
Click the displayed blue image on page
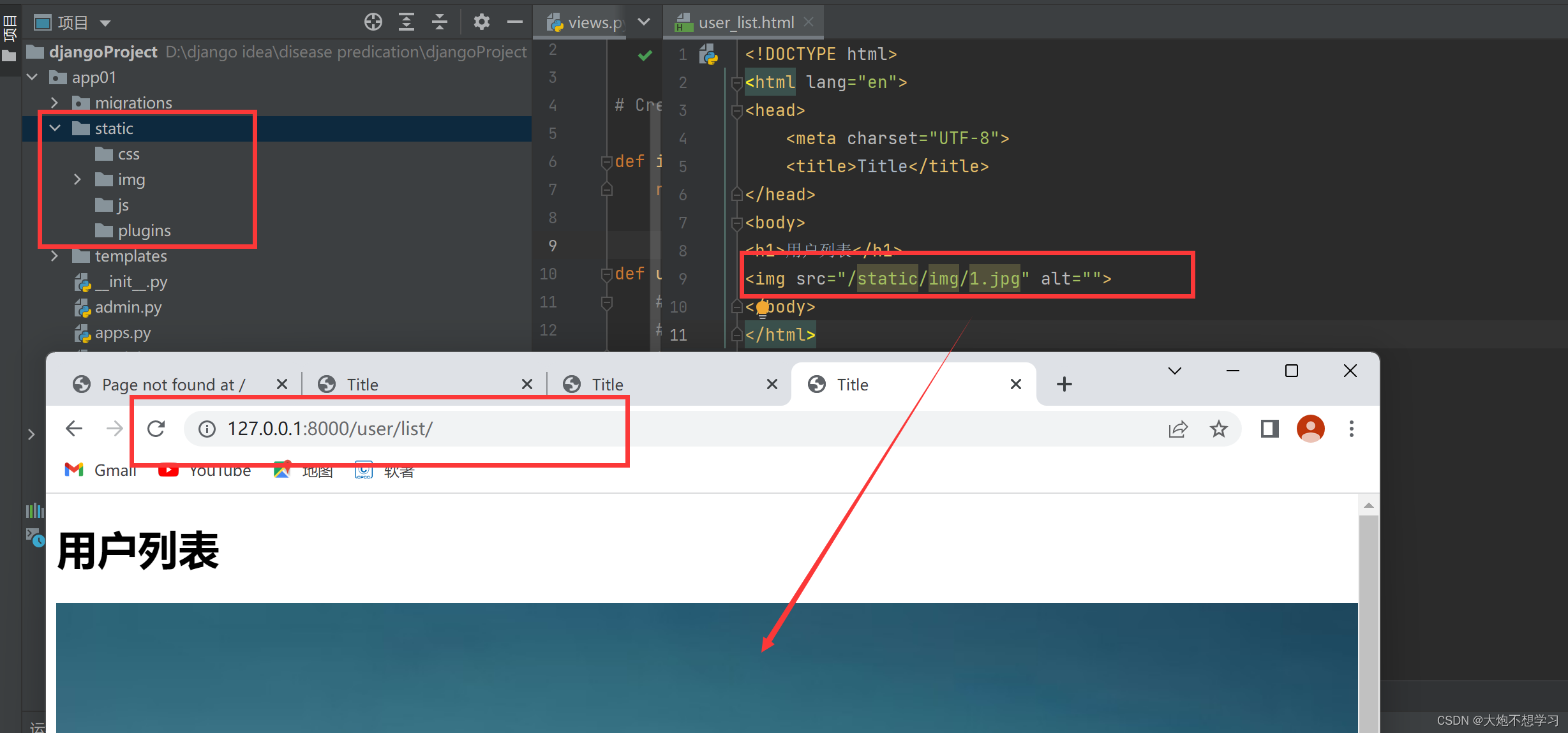706,667
